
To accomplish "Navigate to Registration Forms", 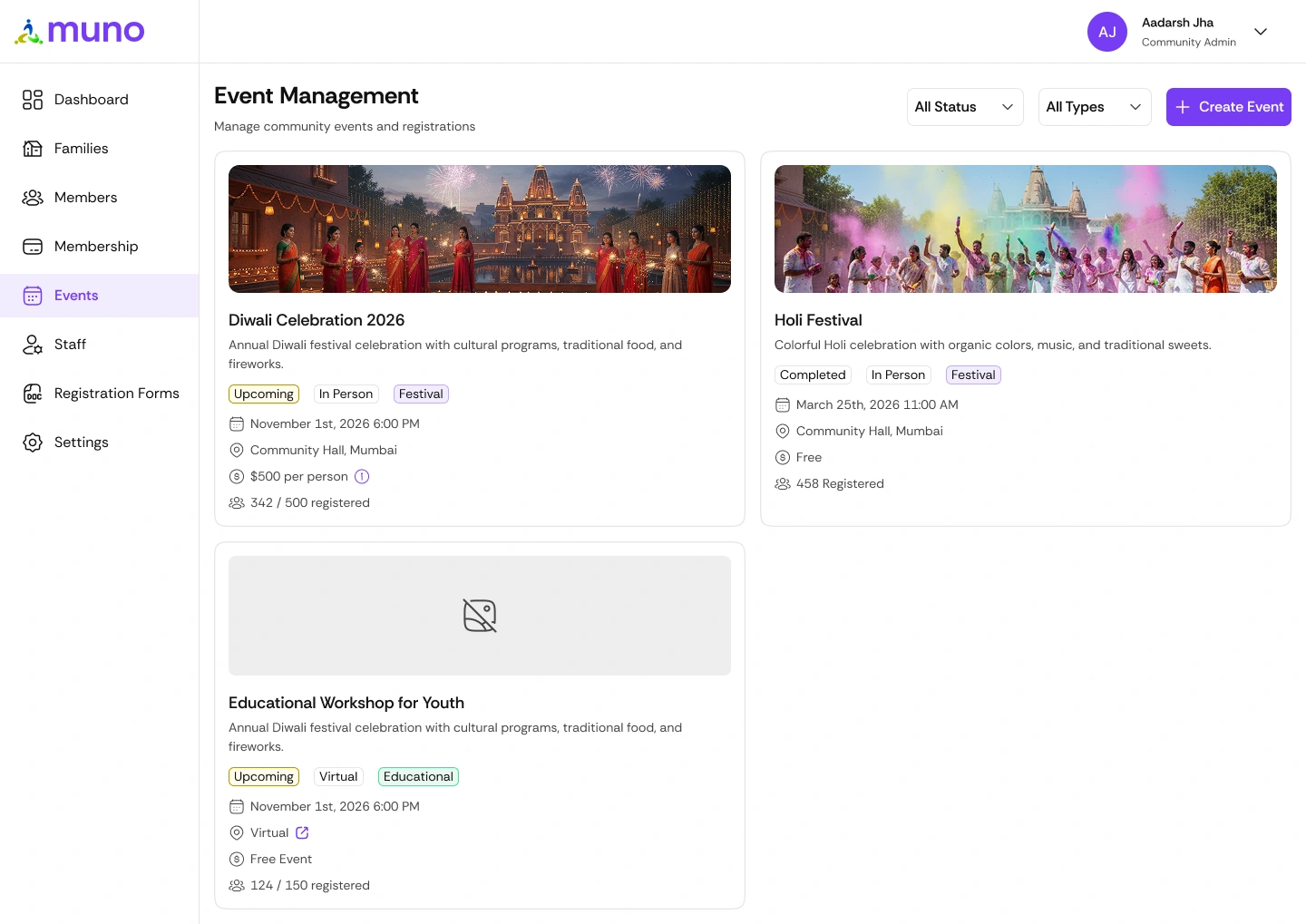I will tap(100, 394).
